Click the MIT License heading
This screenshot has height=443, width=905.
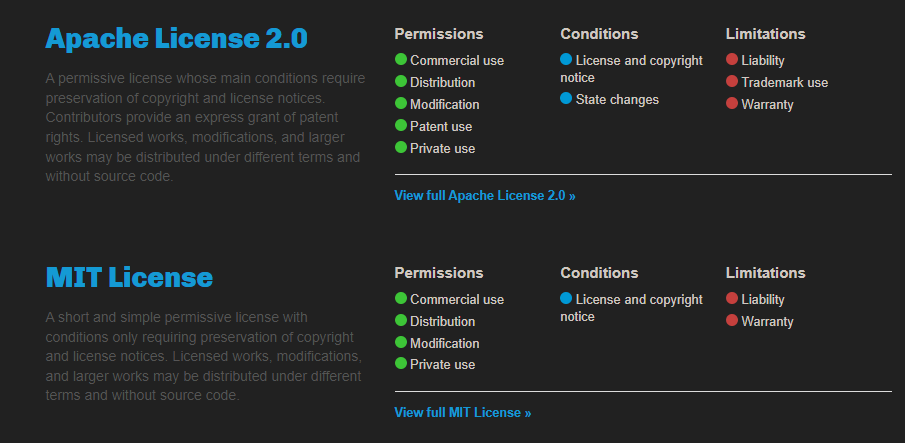click(129, 277)
